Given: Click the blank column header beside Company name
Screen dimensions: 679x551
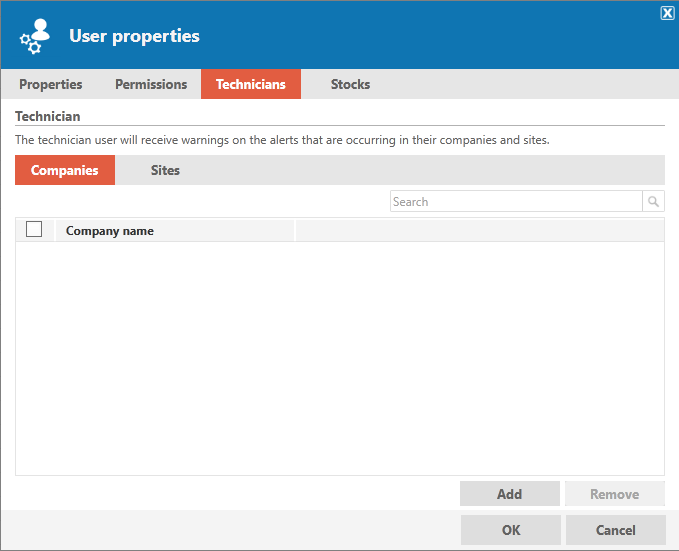Looking at the screenshot, I should [480, 230].
